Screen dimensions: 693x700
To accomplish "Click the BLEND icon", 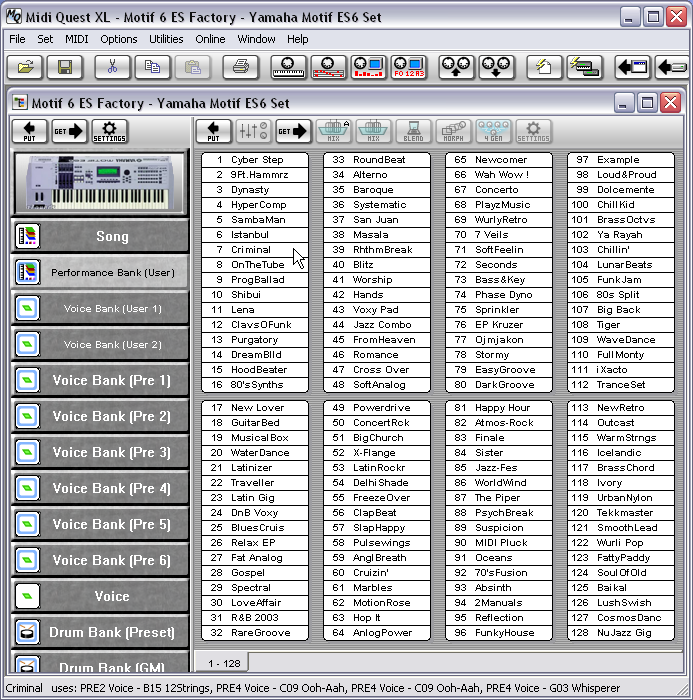I will click(x=413, y=131).
